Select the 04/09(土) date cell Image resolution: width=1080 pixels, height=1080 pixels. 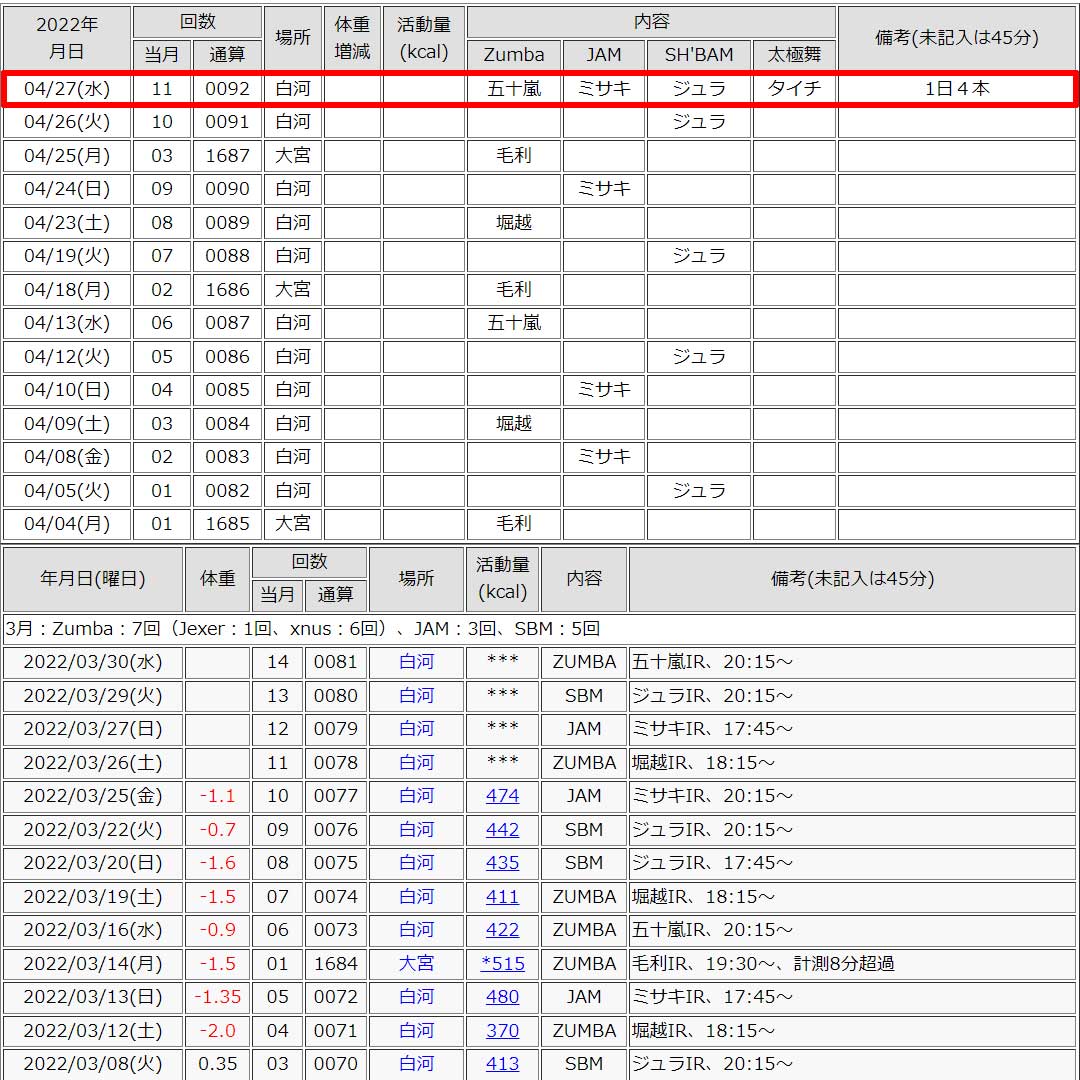pos(67,424)
